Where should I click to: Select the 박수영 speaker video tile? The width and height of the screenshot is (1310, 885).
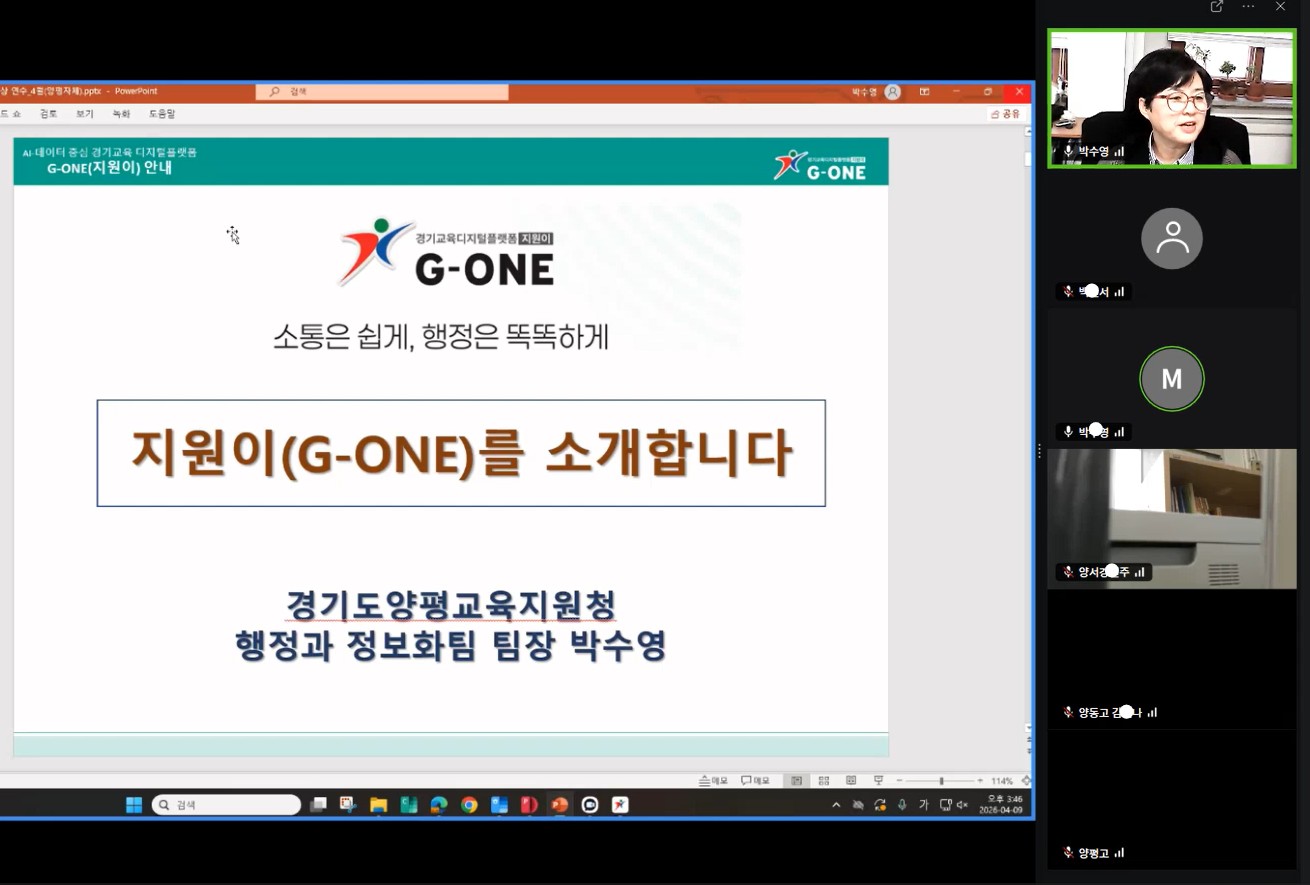(1172, 98)
